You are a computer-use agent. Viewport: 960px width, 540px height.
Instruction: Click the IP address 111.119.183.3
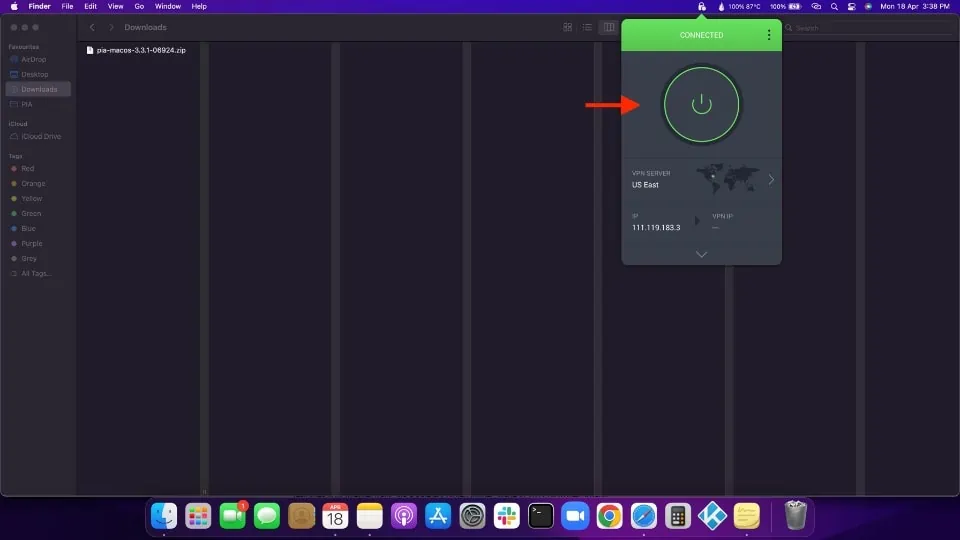click(x=656, y=228)
